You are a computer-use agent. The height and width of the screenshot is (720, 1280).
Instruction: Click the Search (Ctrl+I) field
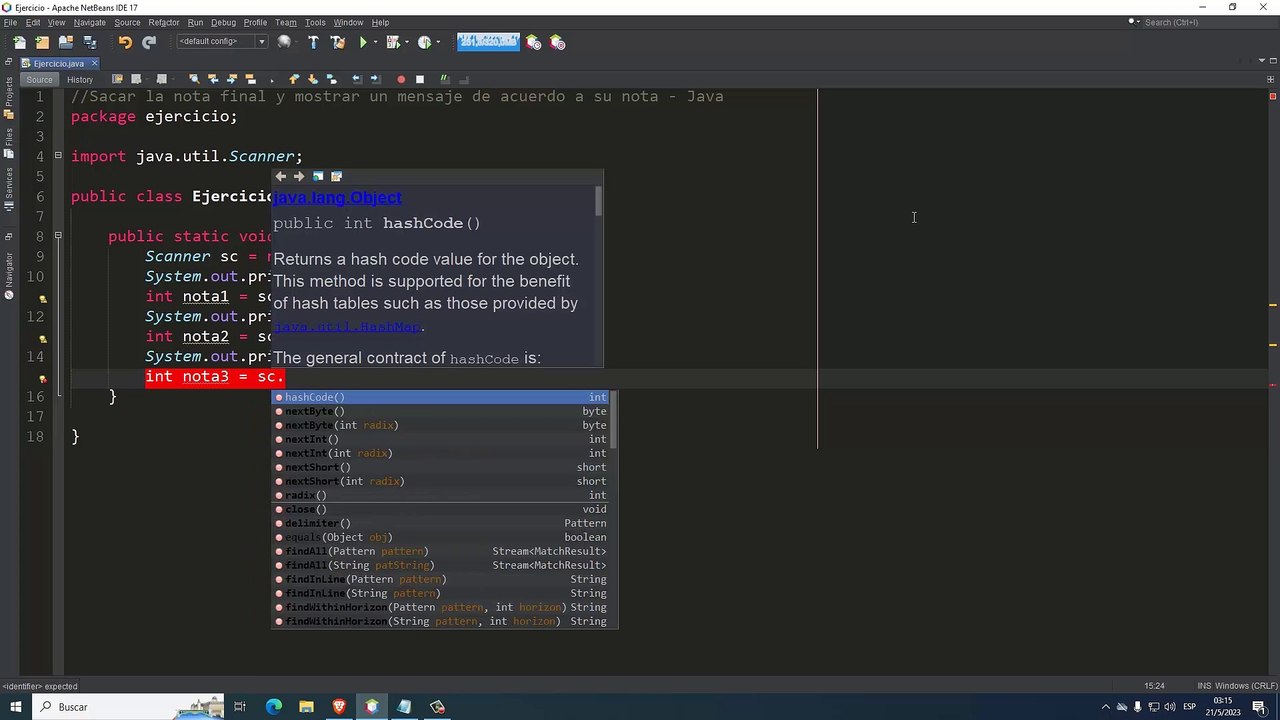(1190, 22)
